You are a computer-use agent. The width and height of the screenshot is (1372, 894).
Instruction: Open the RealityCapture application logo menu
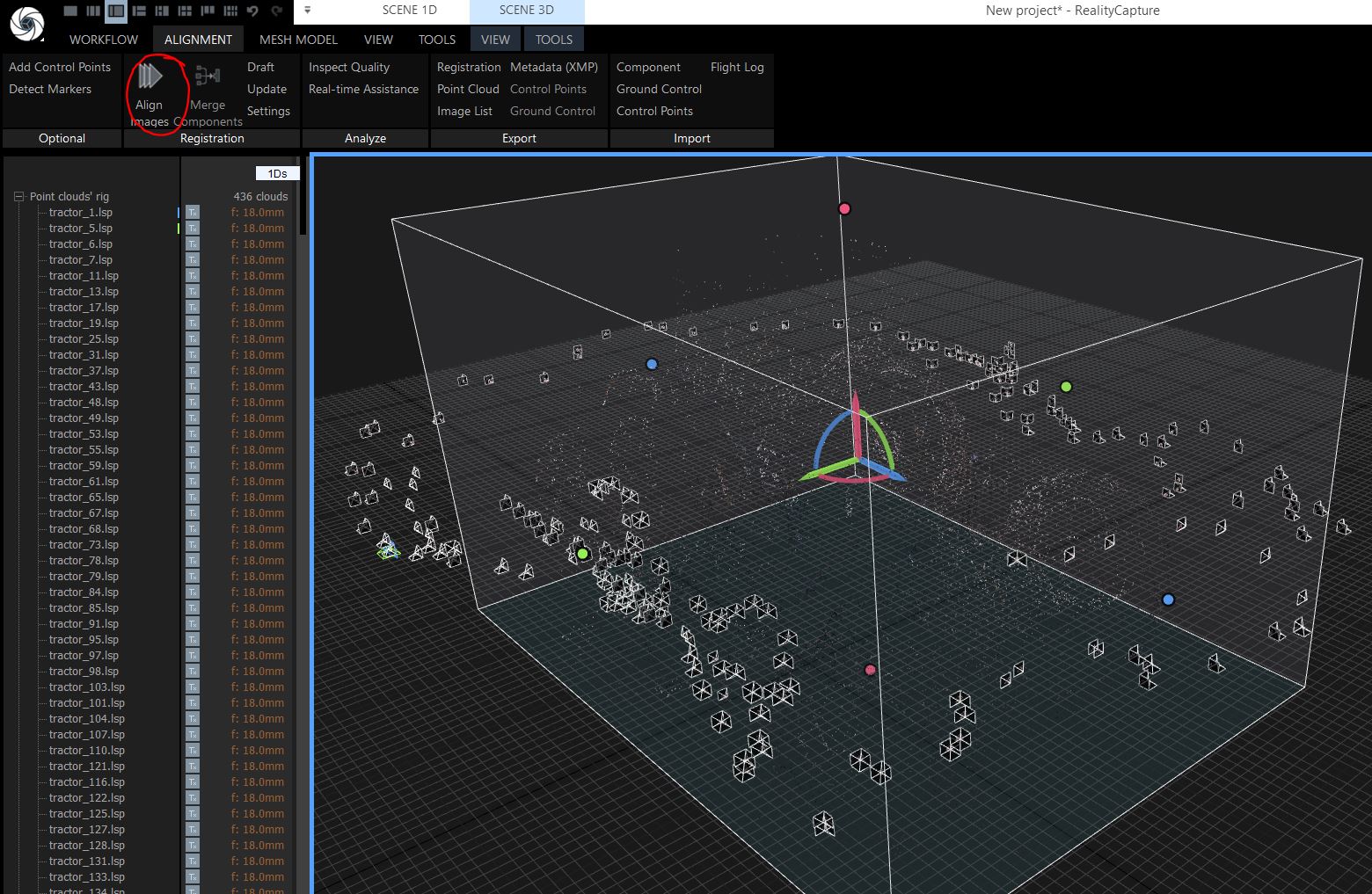click(26, 23)
